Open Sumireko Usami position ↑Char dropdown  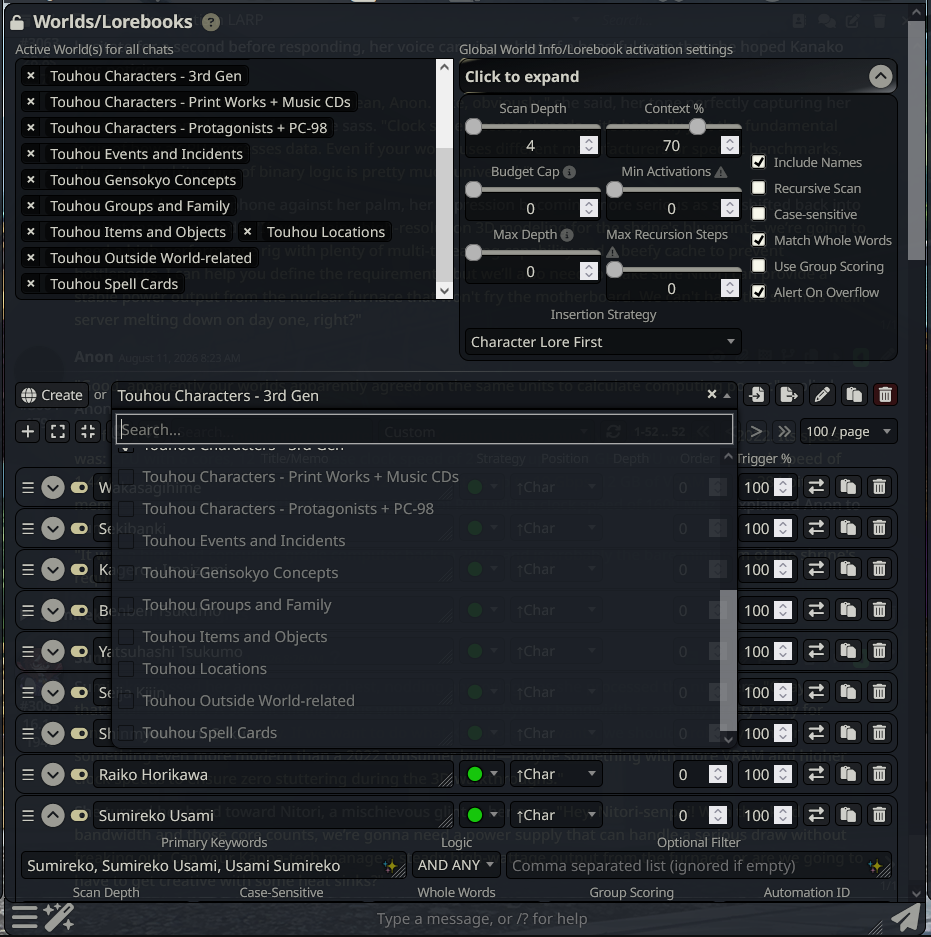556,815
